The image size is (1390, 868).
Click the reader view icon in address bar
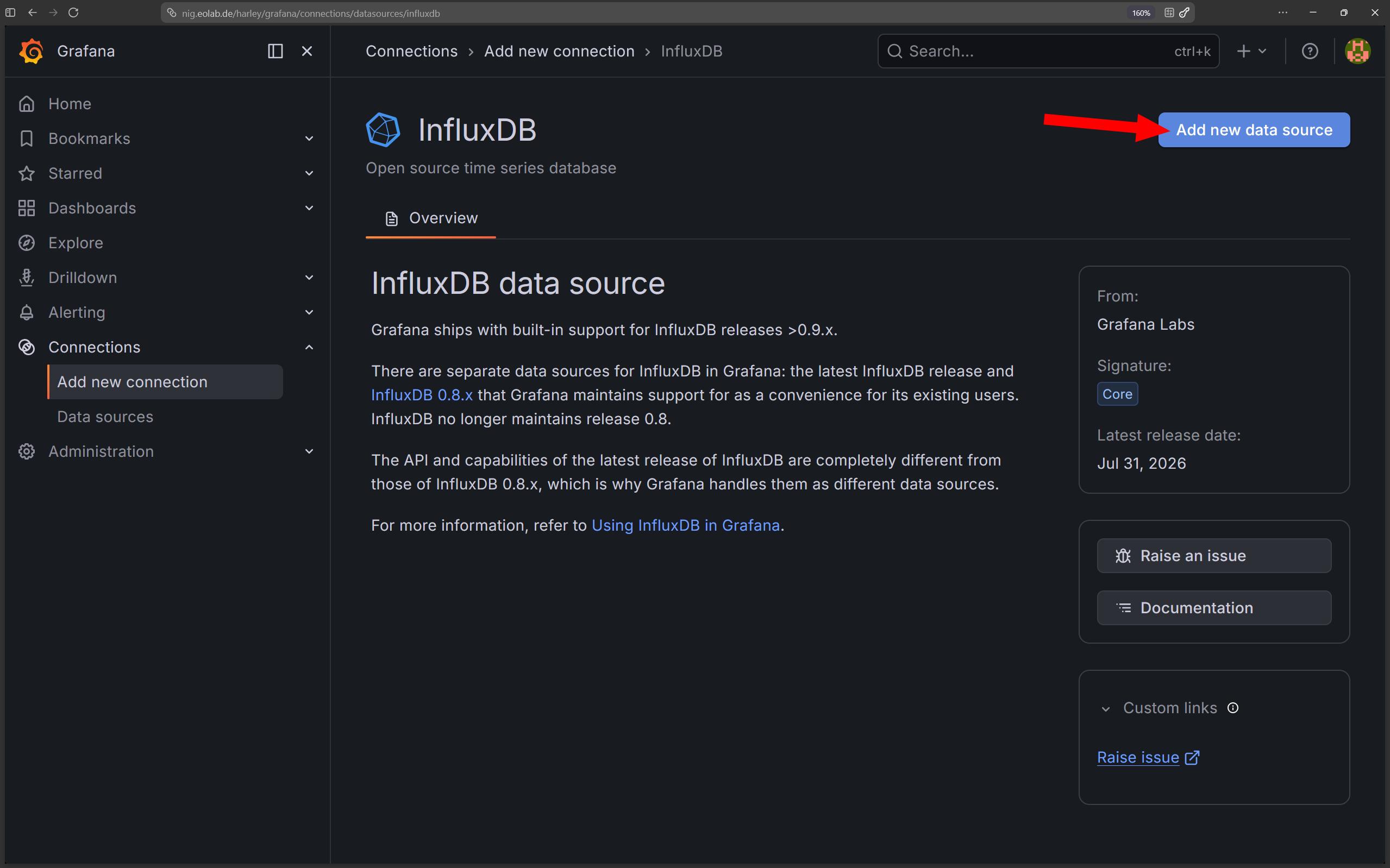coord(1169,12)
